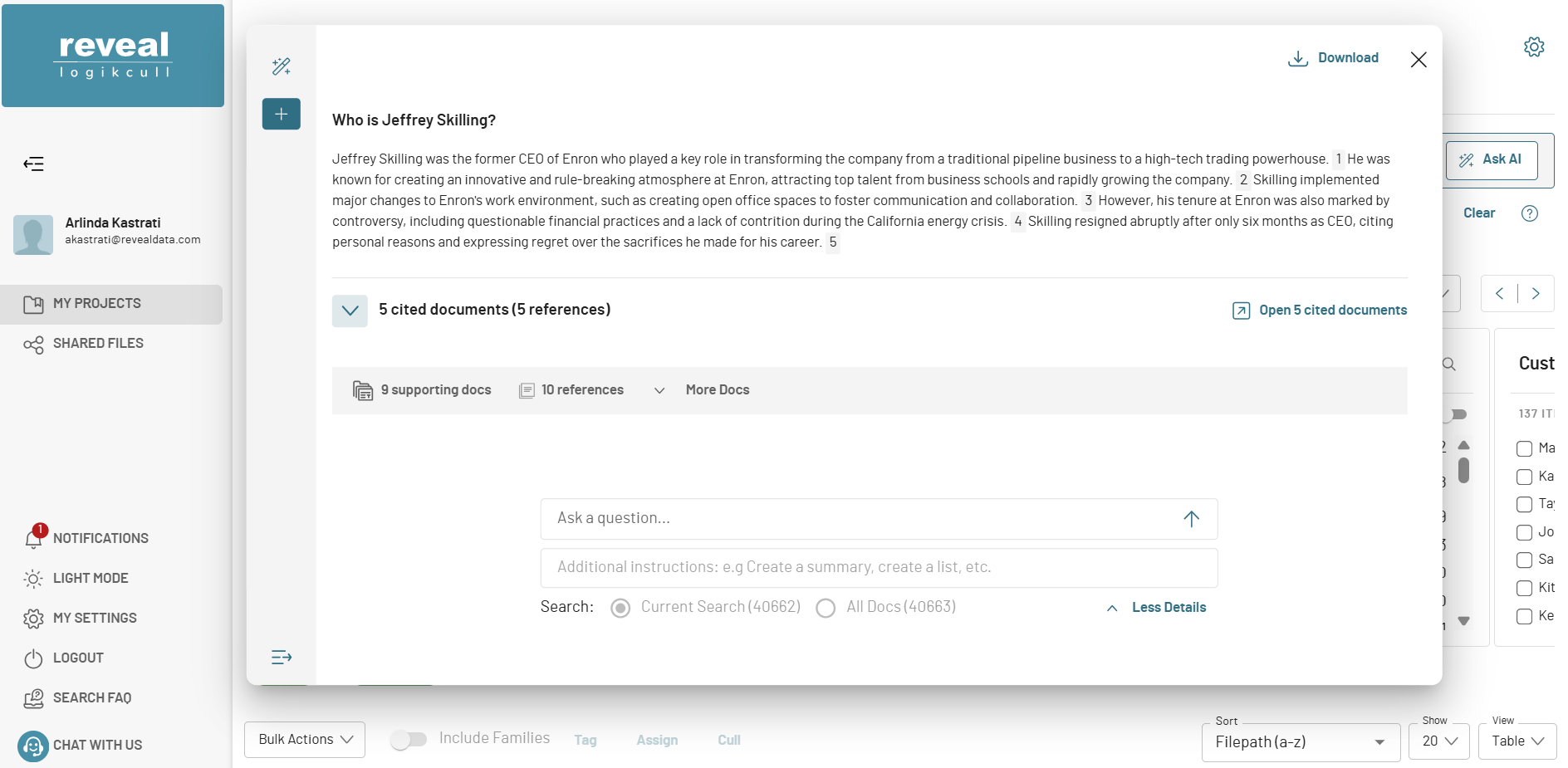The height and width of the screenshot is (768, 1568).
Task: Select the Current Search (40662) radio option
Action: tap(620, 609)
